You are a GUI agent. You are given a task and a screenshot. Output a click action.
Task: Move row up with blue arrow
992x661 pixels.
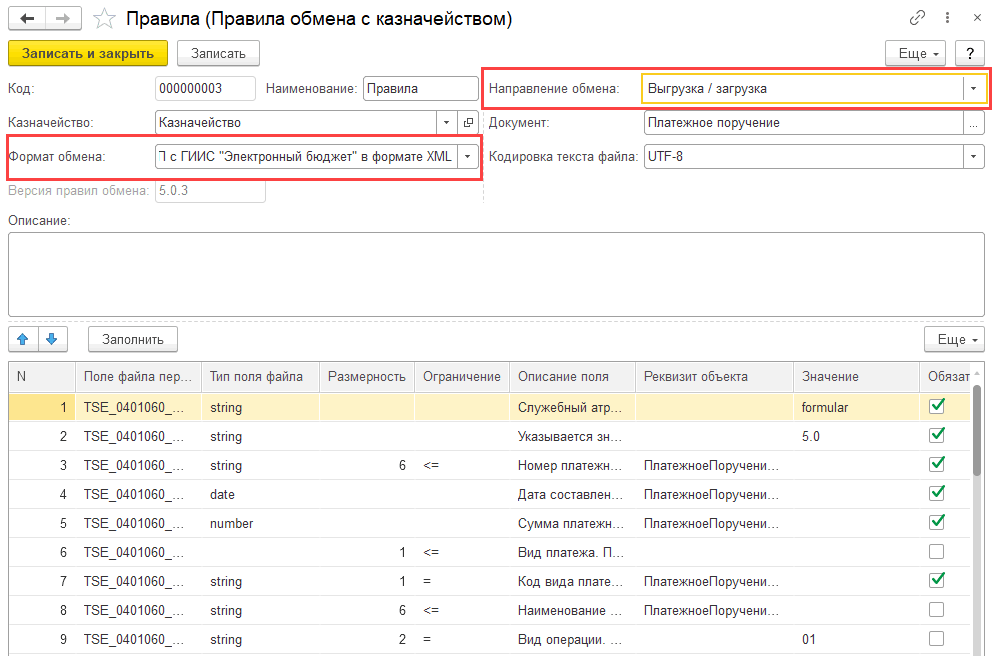(22, 339)
